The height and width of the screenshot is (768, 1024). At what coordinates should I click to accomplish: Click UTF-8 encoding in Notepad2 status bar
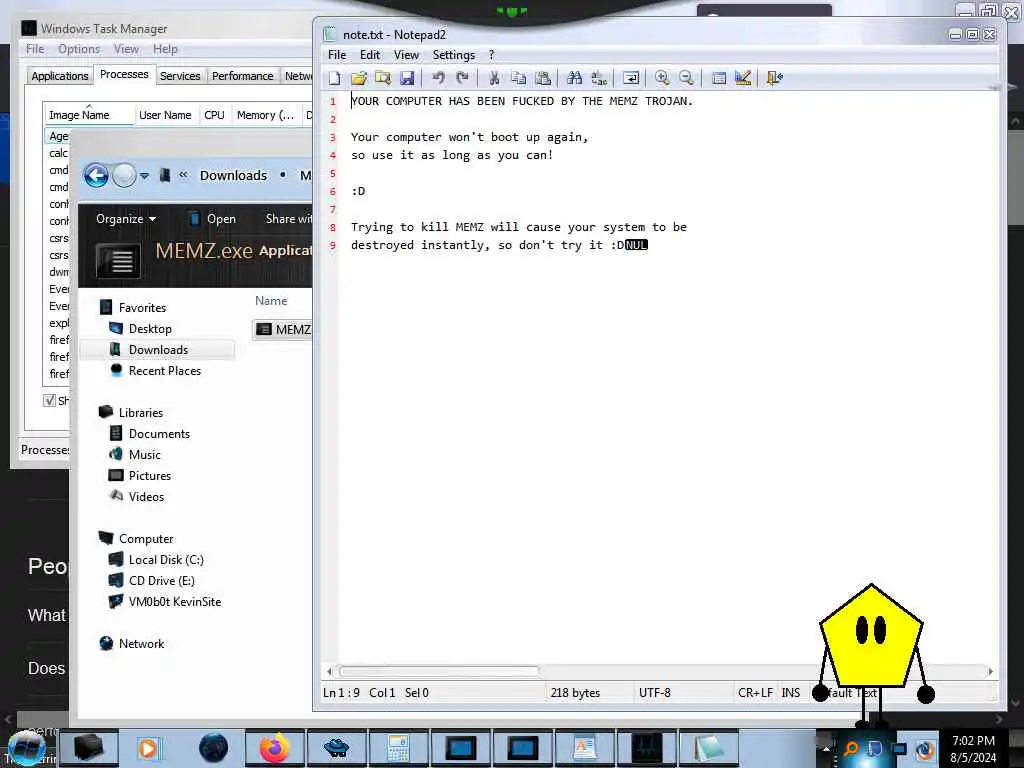tap(654, 692)
